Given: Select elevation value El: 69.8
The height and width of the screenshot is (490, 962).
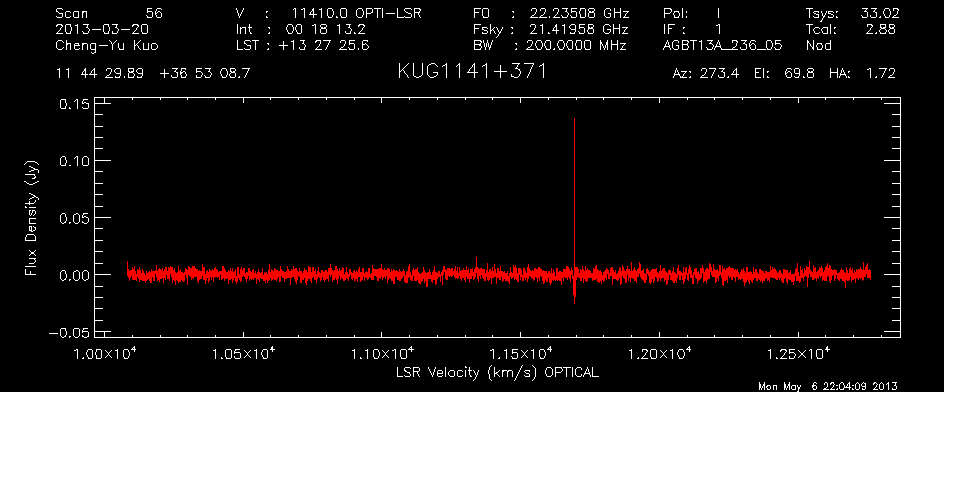Looking at the screenshot, I should click(x=785, y=74).
